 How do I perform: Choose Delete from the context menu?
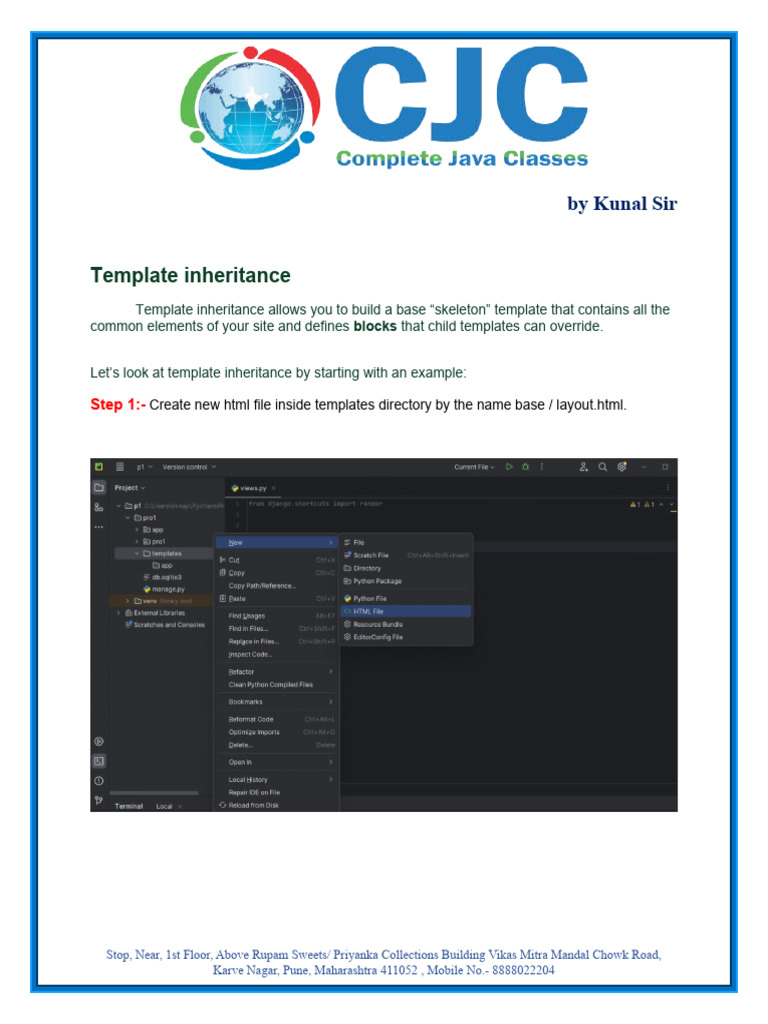(277, 745)
